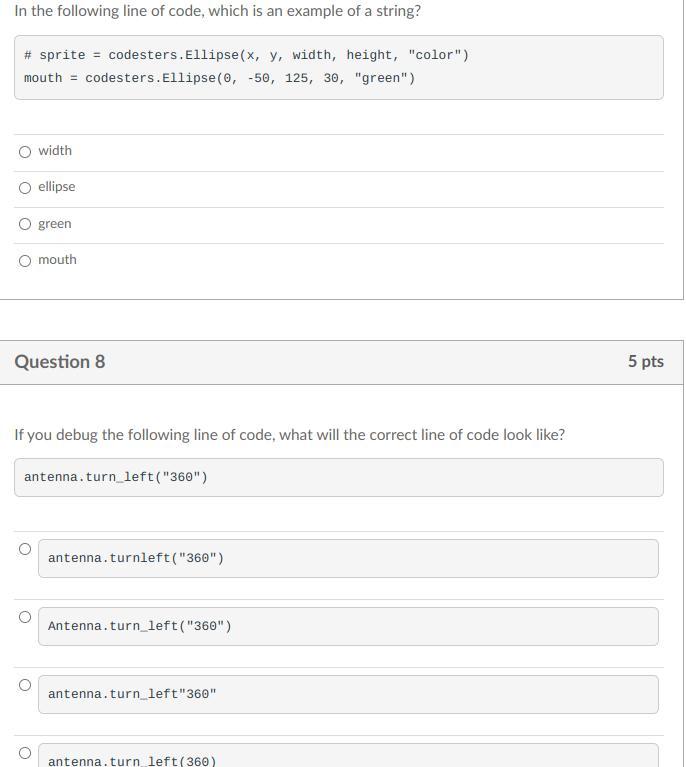
Task: Select the radio button beside 'width'
Action: click(25, 152)
